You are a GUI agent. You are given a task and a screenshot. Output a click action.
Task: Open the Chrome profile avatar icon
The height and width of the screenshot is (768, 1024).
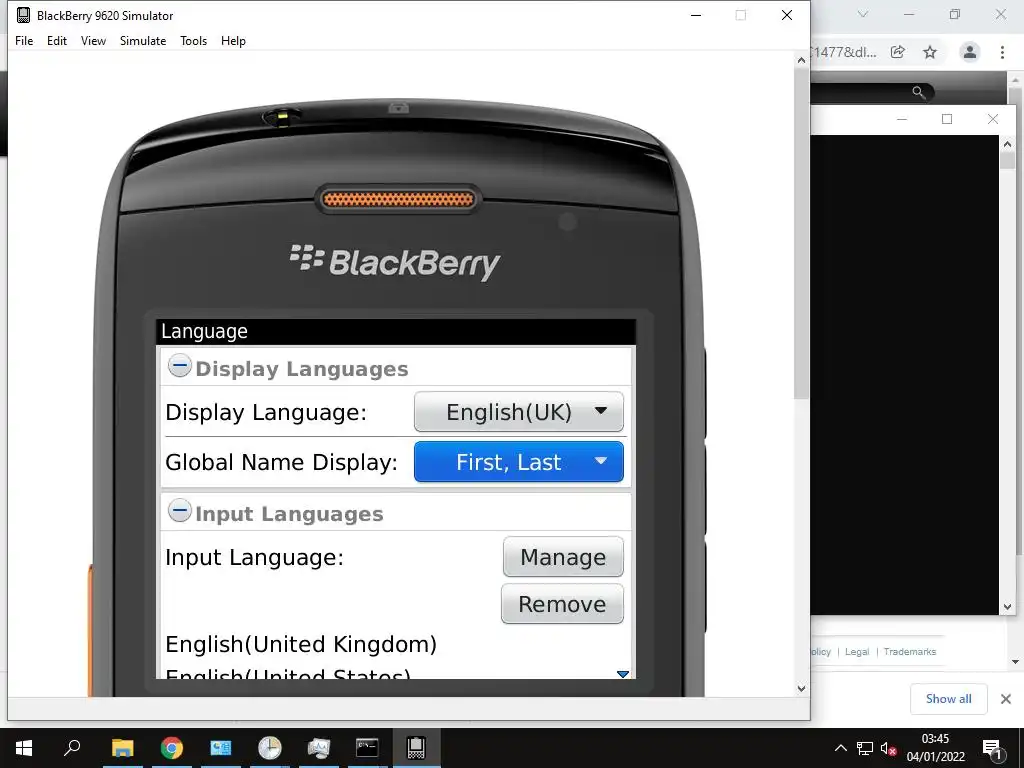970,52
